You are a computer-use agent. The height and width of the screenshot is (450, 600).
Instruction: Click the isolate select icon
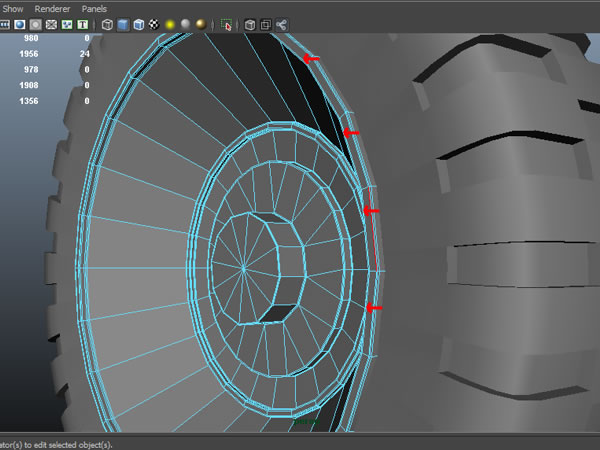click(x=227, y=25)
